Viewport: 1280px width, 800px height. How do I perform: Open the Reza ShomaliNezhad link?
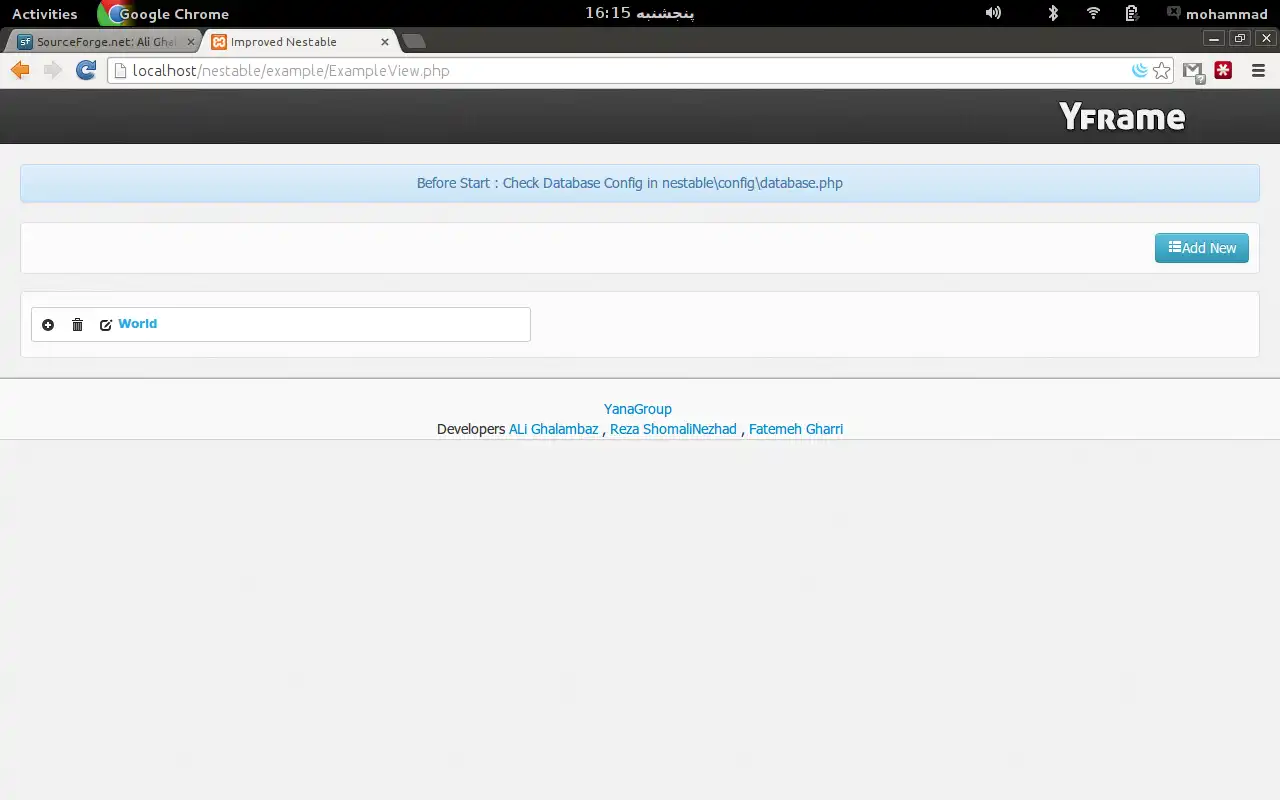[673, 429]
